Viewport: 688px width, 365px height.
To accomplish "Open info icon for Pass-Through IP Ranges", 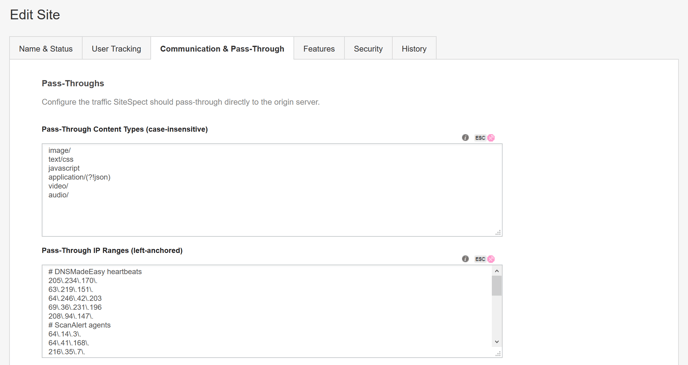I will point(465,259).
